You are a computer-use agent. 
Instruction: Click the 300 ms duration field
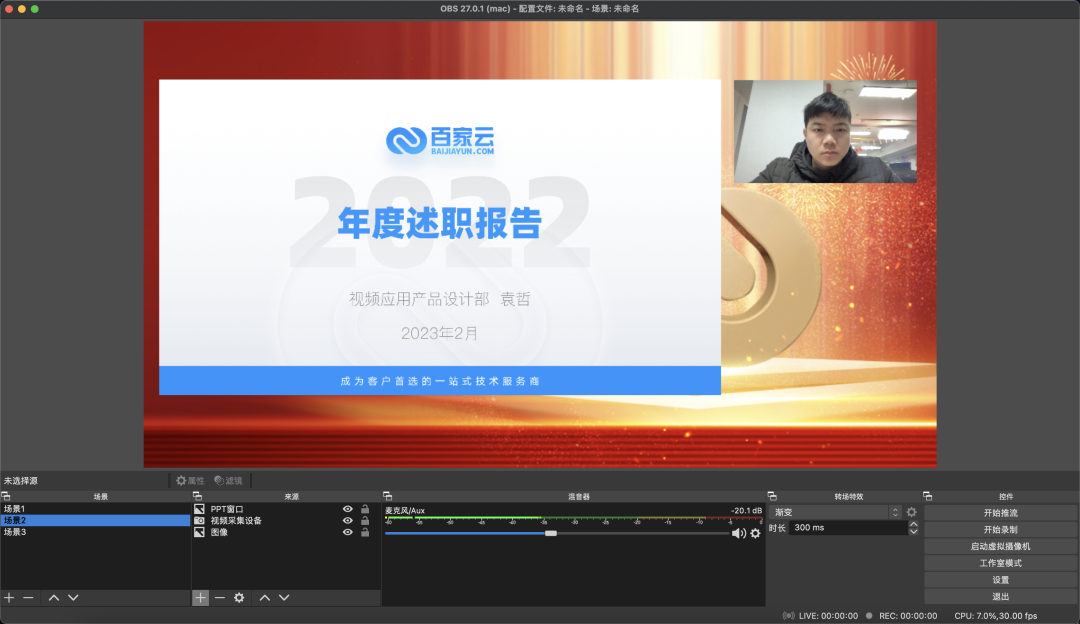(846, 528)
